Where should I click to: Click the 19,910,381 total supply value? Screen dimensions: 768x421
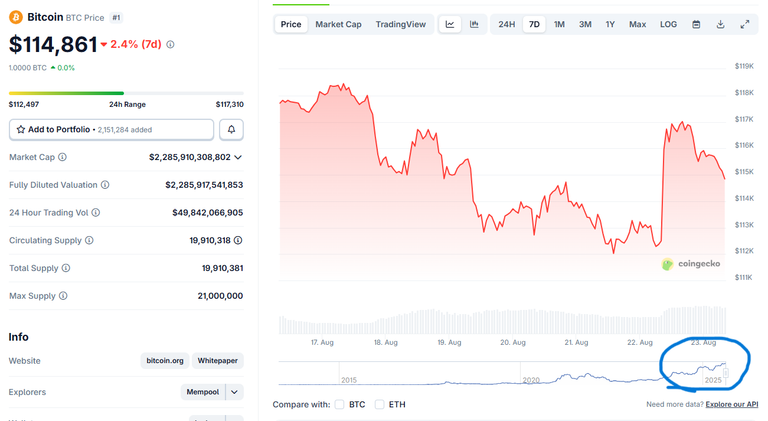tap(222, 268)
